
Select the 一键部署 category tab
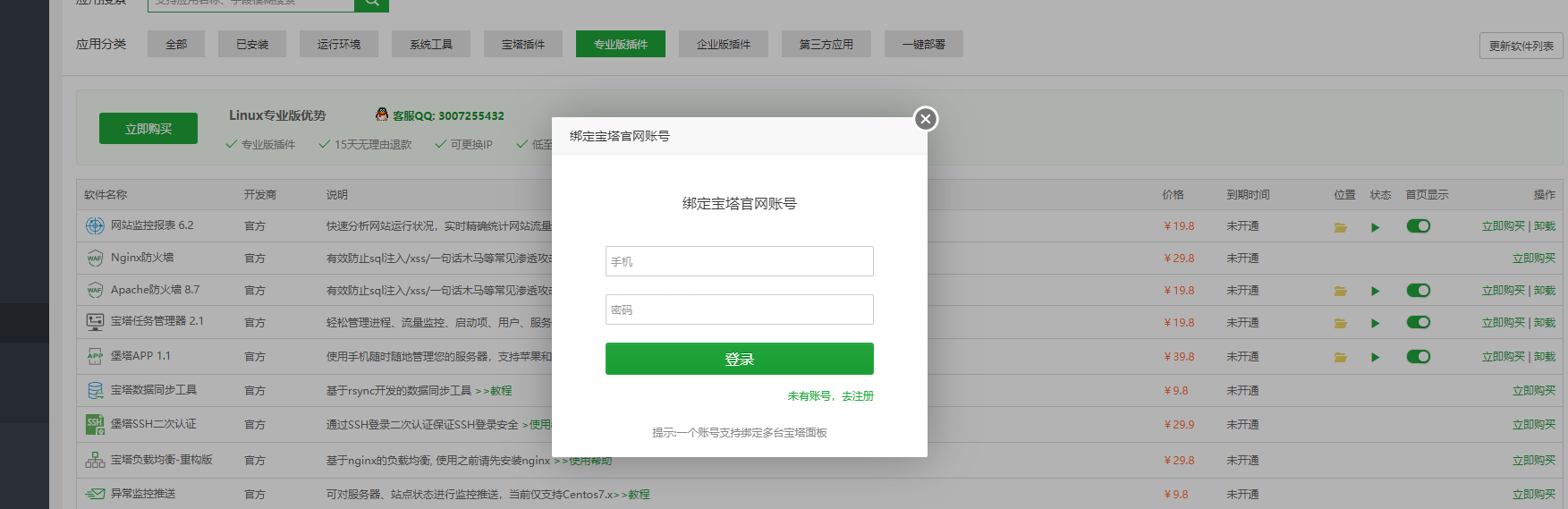(924, 44)
